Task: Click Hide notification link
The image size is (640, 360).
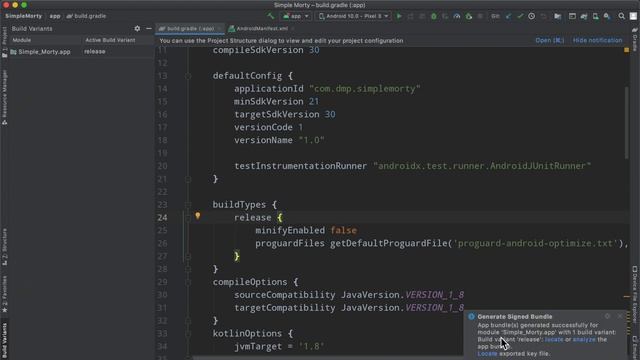Action: (x=597, y=40)
